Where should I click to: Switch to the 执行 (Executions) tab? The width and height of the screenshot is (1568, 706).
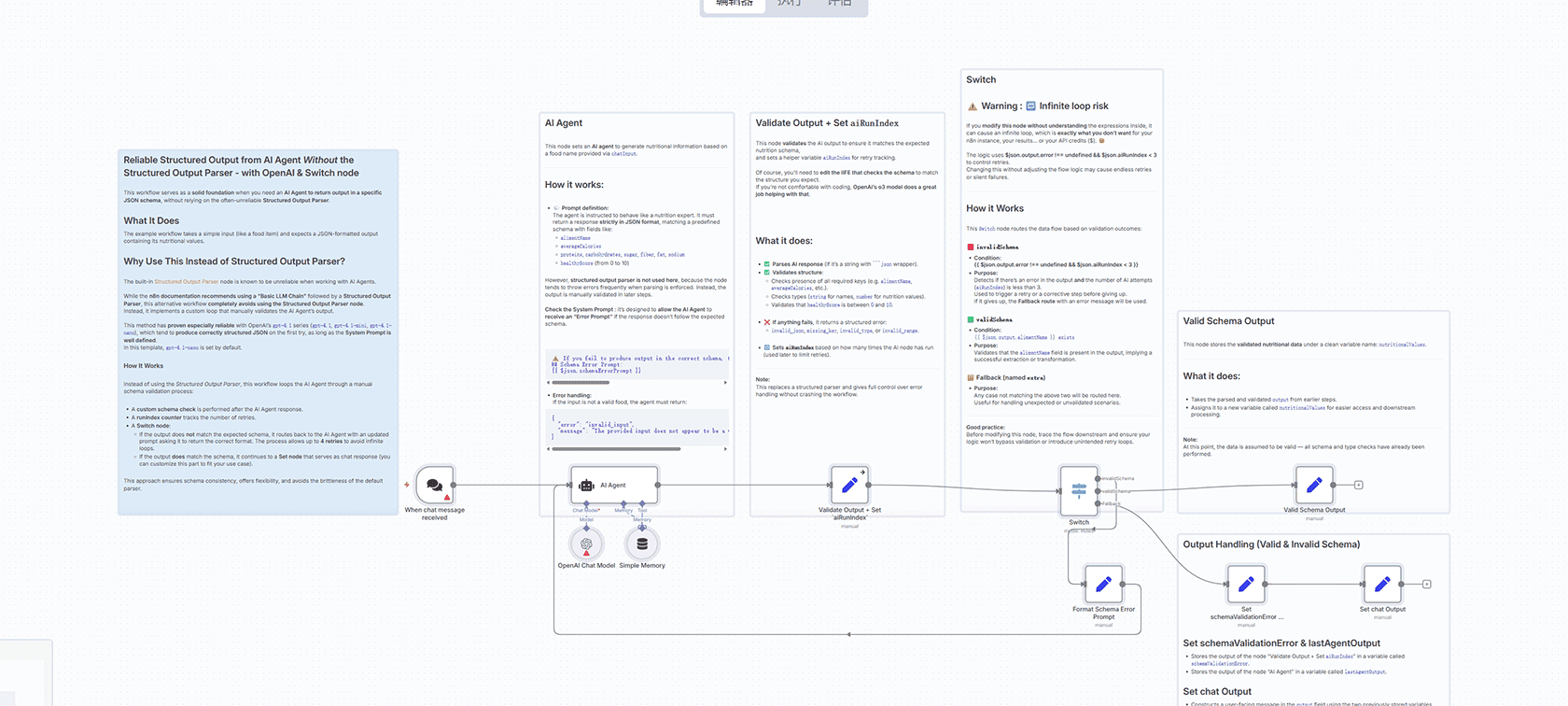click(790, 4)
